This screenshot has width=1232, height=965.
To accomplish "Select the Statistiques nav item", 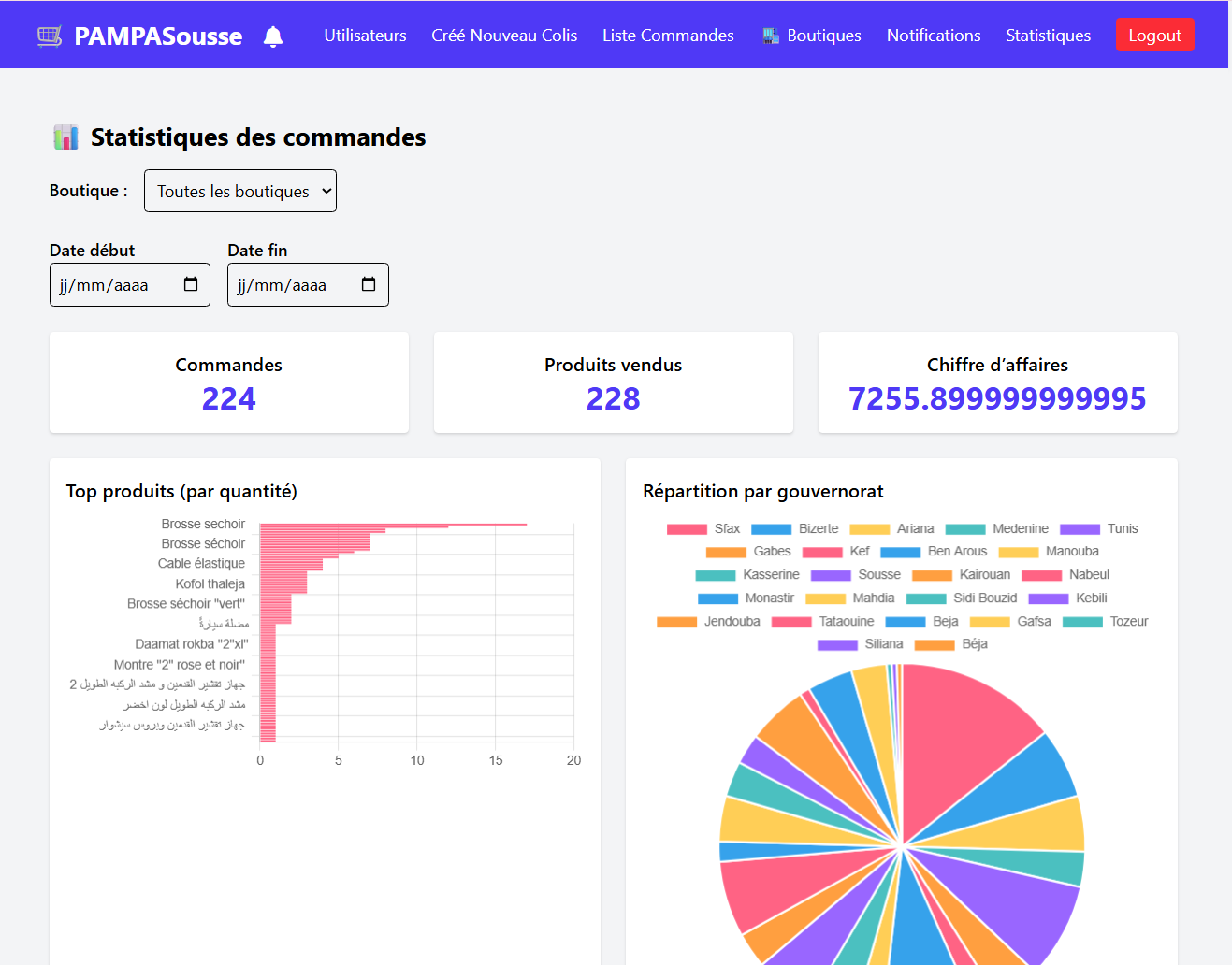I will point(1048,36).
